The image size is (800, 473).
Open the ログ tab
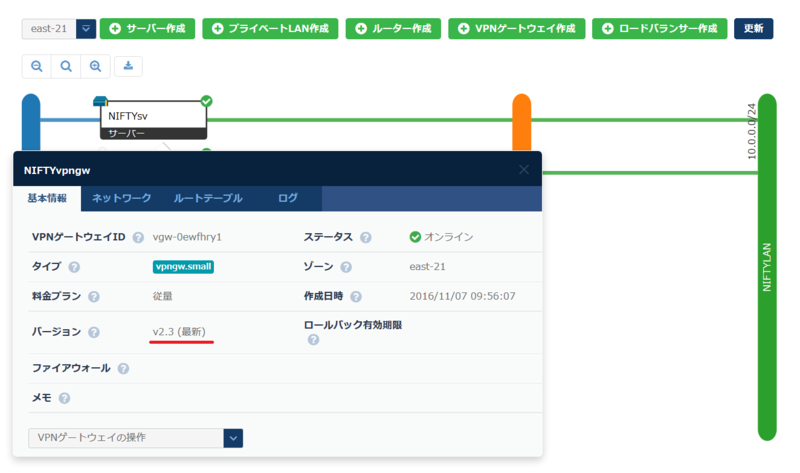pyautogui.click(x=288, y=198)
